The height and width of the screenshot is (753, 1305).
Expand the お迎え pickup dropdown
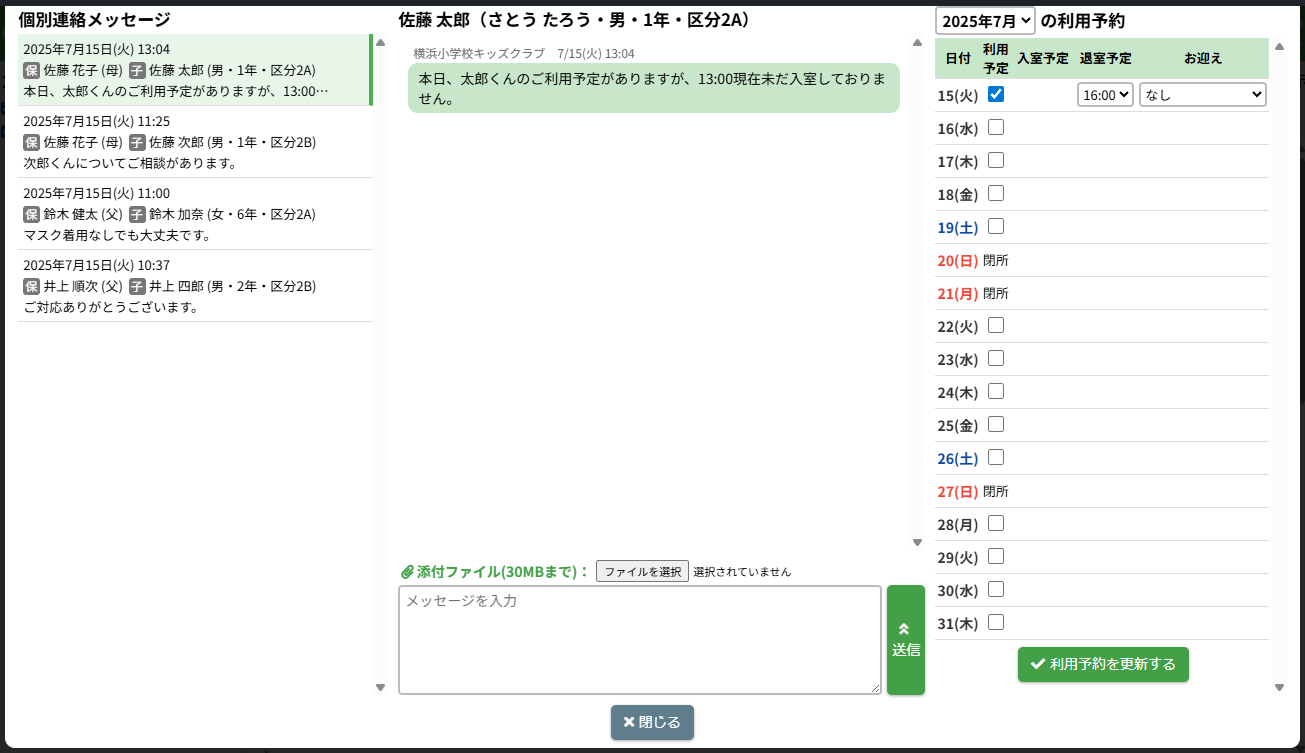tap(1202, 94)
